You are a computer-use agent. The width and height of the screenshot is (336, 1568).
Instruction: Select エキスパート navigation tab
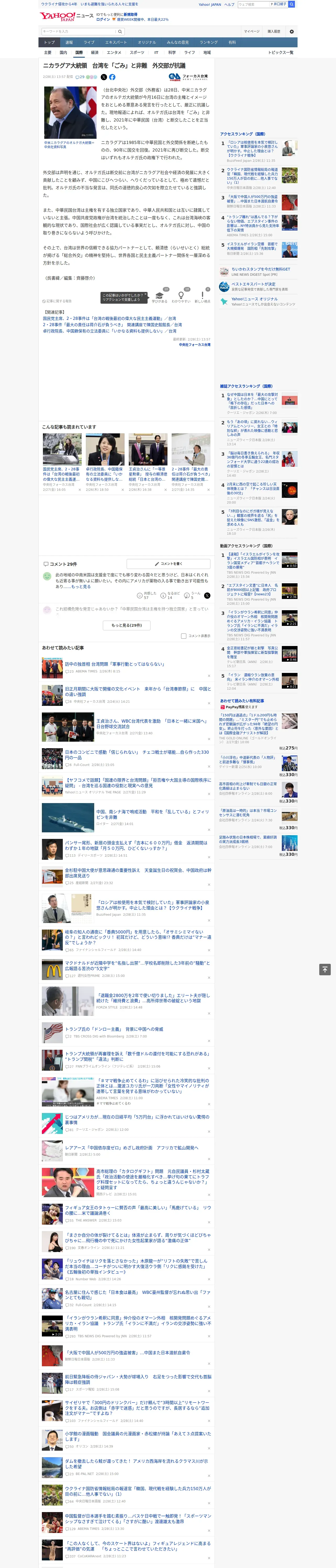coord(116,42)
